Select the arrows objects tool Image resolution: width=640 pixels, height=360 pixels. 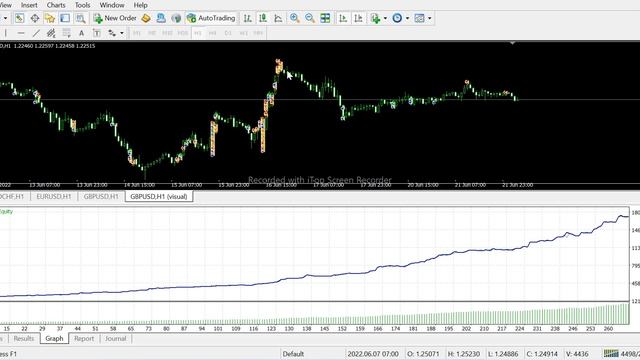112,33
